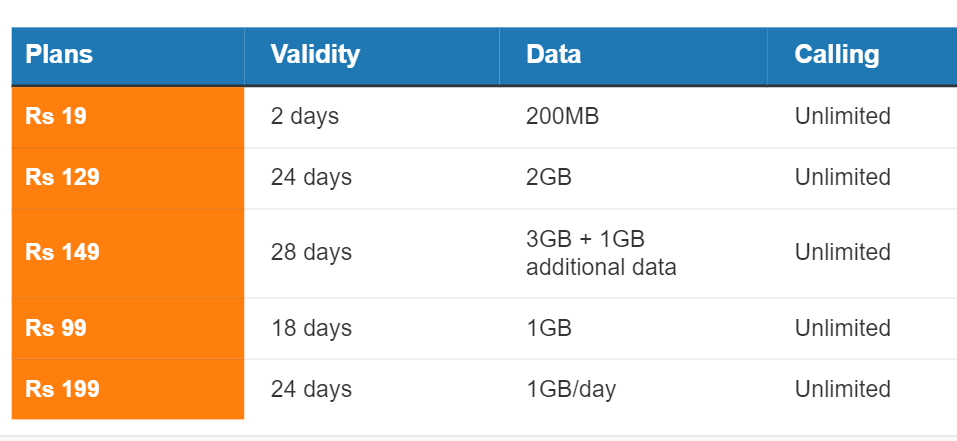
Task: Click the 2GB data cell
Action: pyautogui.click(x=549, y=178)
